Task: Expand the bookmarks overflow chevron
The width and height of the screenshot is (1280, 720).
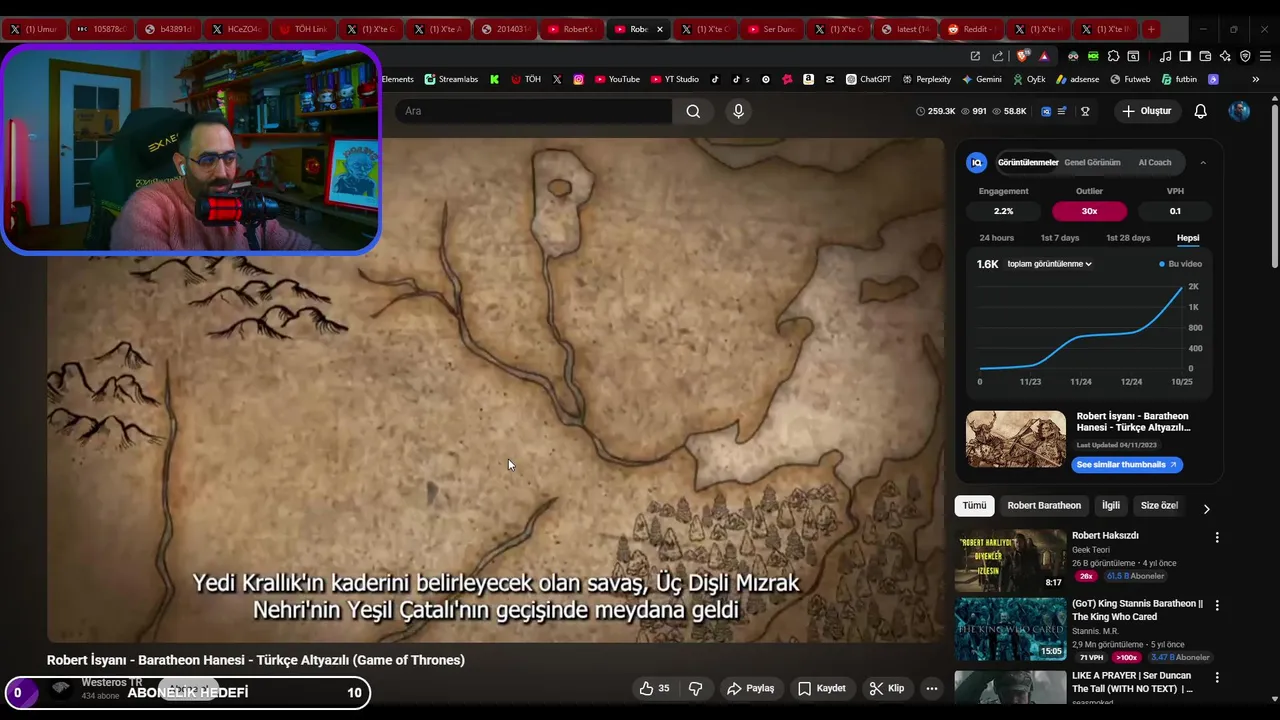Action: pos(1255,79)
